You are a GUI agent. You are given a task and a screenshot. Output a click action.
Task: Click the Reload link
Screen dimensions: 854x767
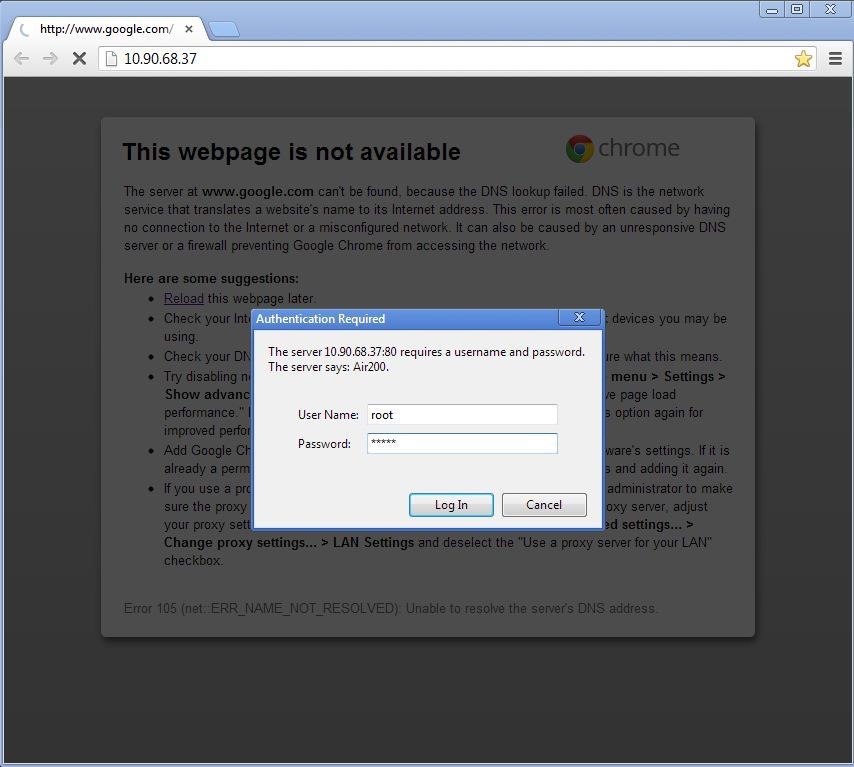tap(184, 299)
